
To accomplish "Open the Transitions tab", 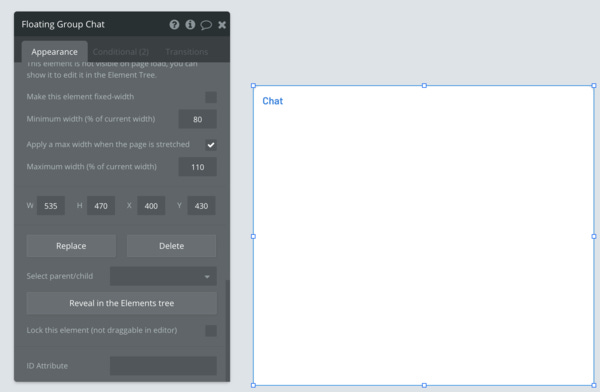I will 187,52.
